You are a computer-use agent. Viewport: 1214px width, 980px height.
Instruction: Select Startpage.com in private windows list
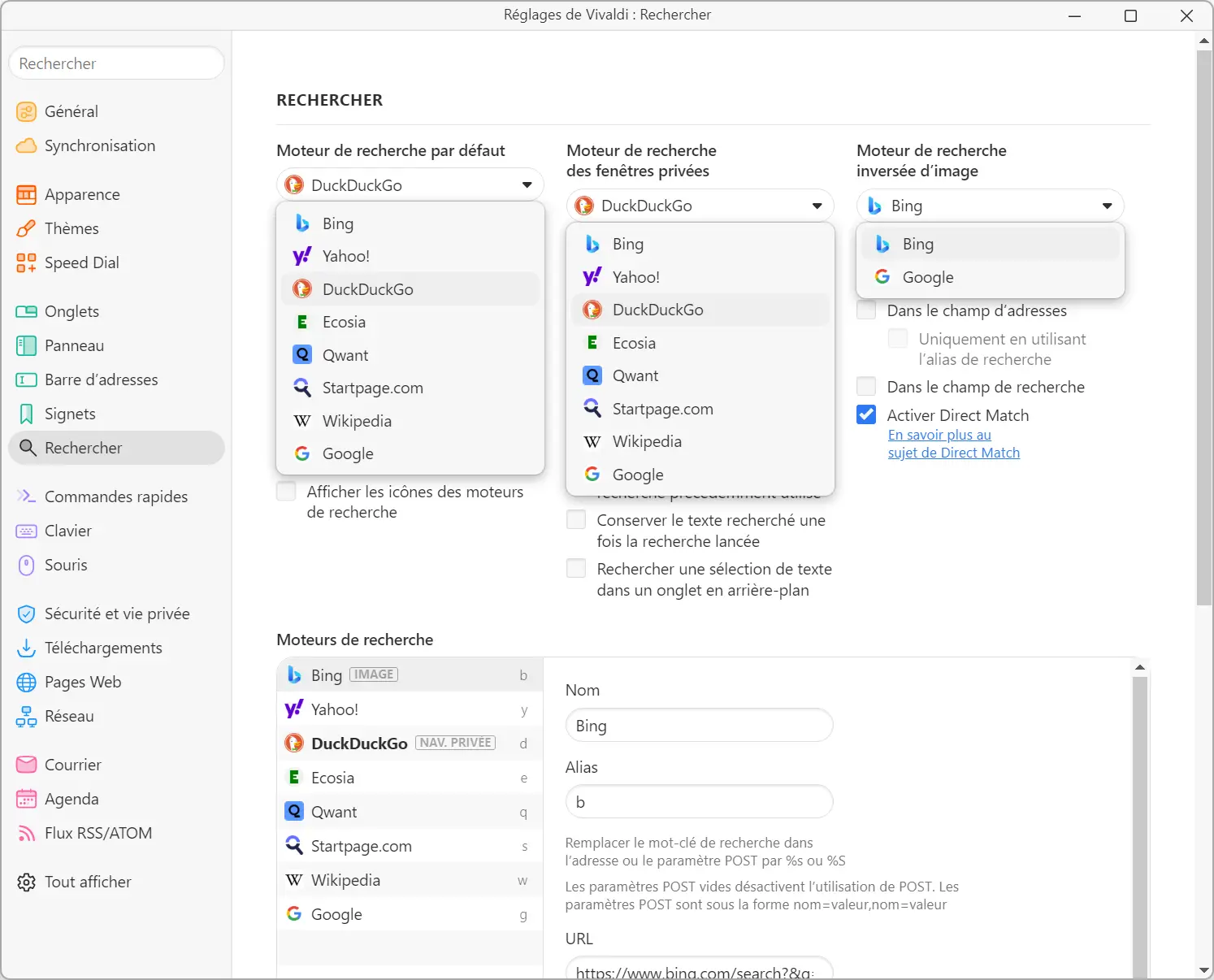pos(700,409)
